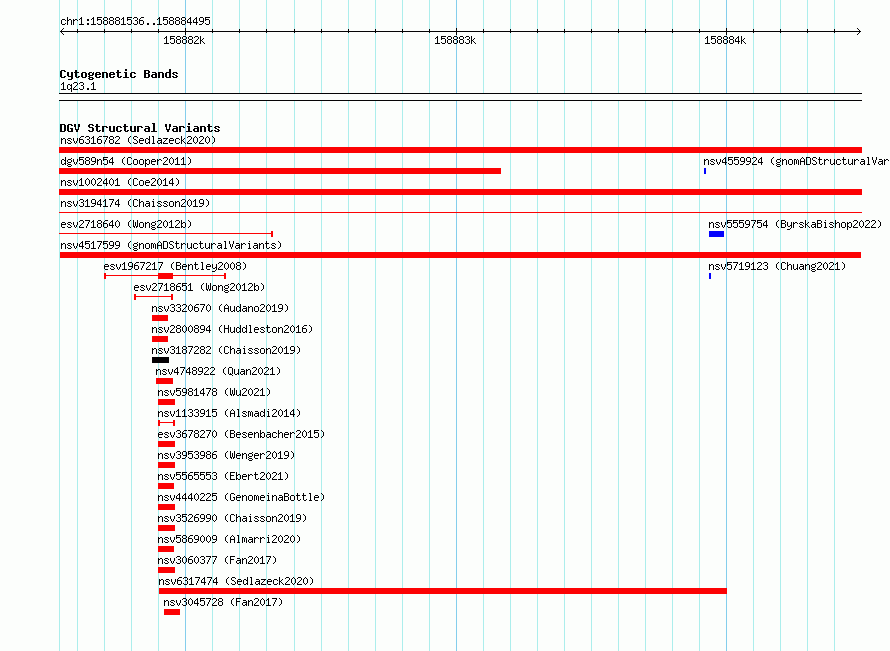
Task: Select the 1q23.1 cytogenetic band label
Action: tap(78, 86)
